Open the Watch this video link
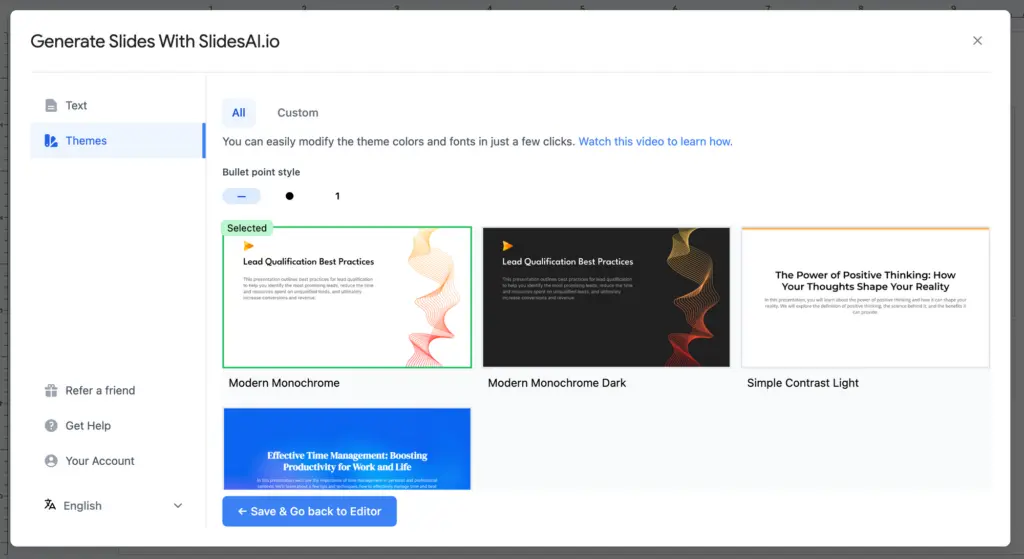The width and height of the screenshot is (1024, 559). click(x=655, y=142)
